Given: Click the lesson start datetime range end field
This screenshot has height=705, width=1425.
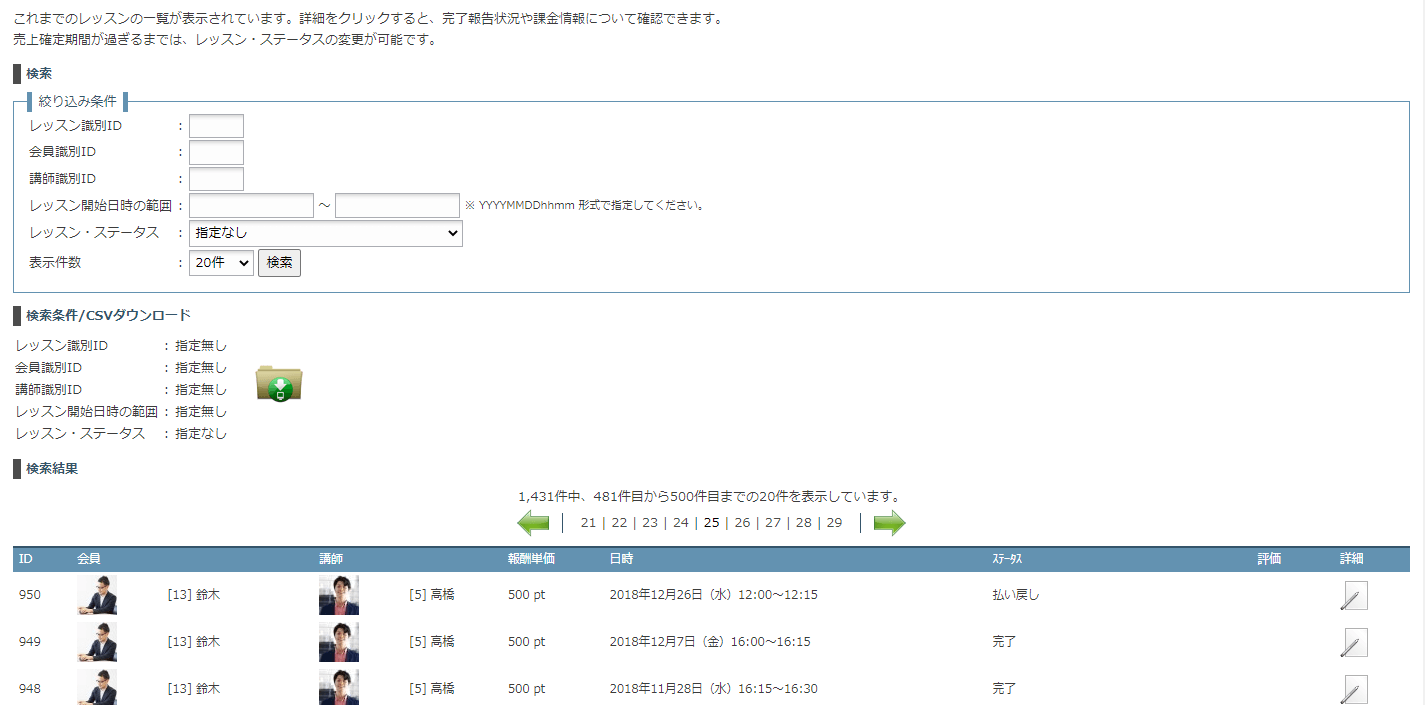Looking at the screenshot, I should click(397, 206).
